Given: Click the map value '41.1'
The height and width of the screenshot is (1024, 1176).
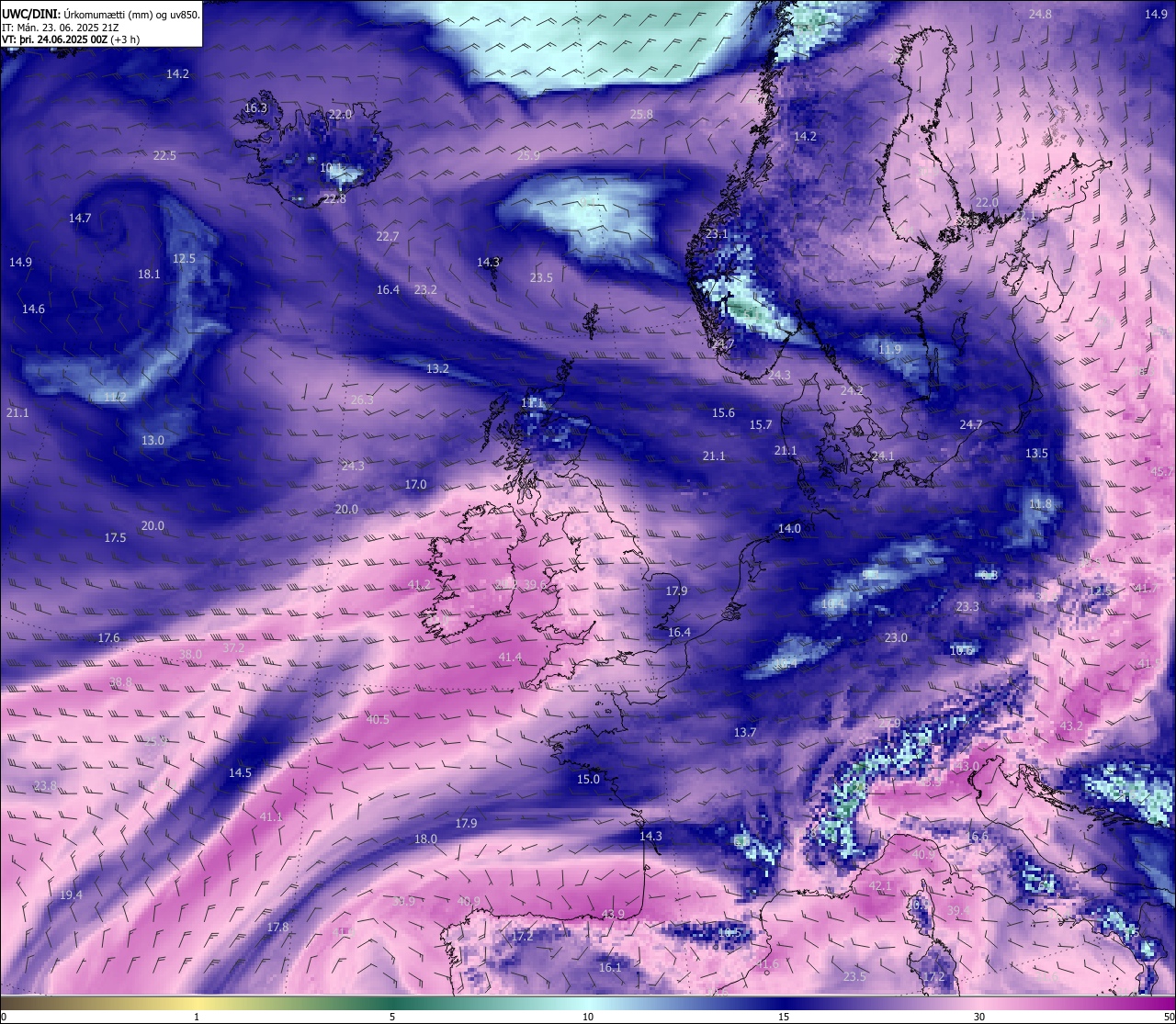Looking at the screenshot, I should [271, 817].
